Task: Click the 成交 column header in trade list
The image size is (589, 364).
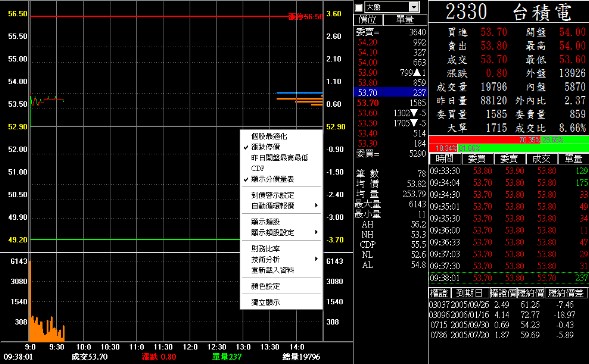Action: pyautogui.click(x=541, y=159)
